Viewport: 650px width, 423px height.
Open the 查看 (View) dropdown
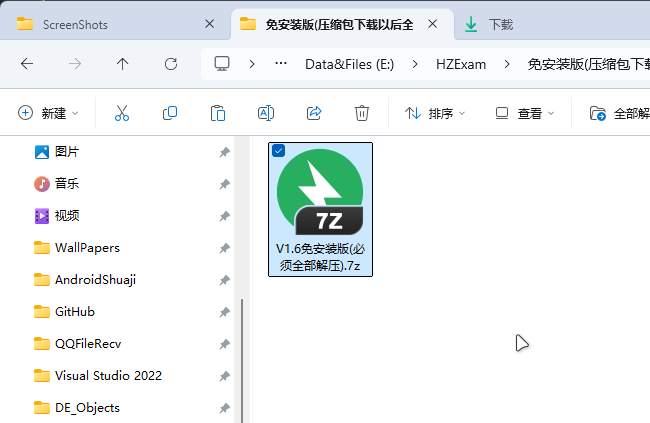[x=524, y=113]
